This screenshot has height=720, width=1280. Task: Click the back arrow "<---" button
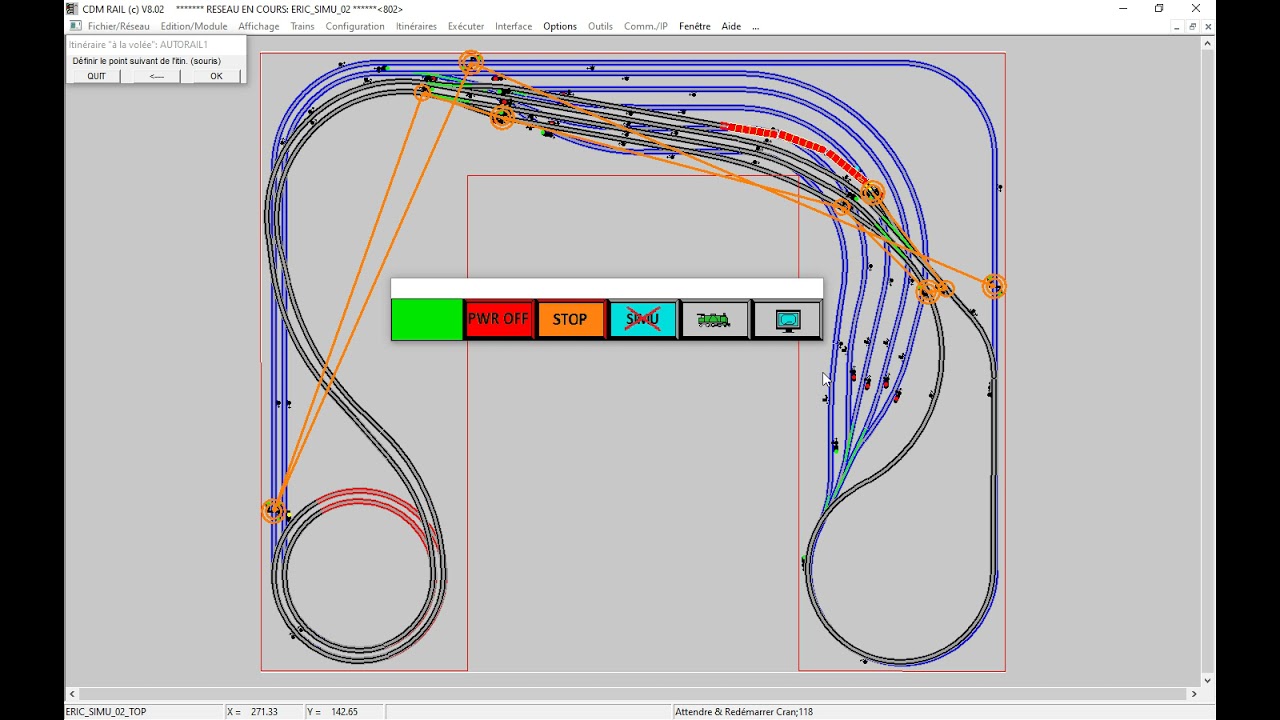157,76
